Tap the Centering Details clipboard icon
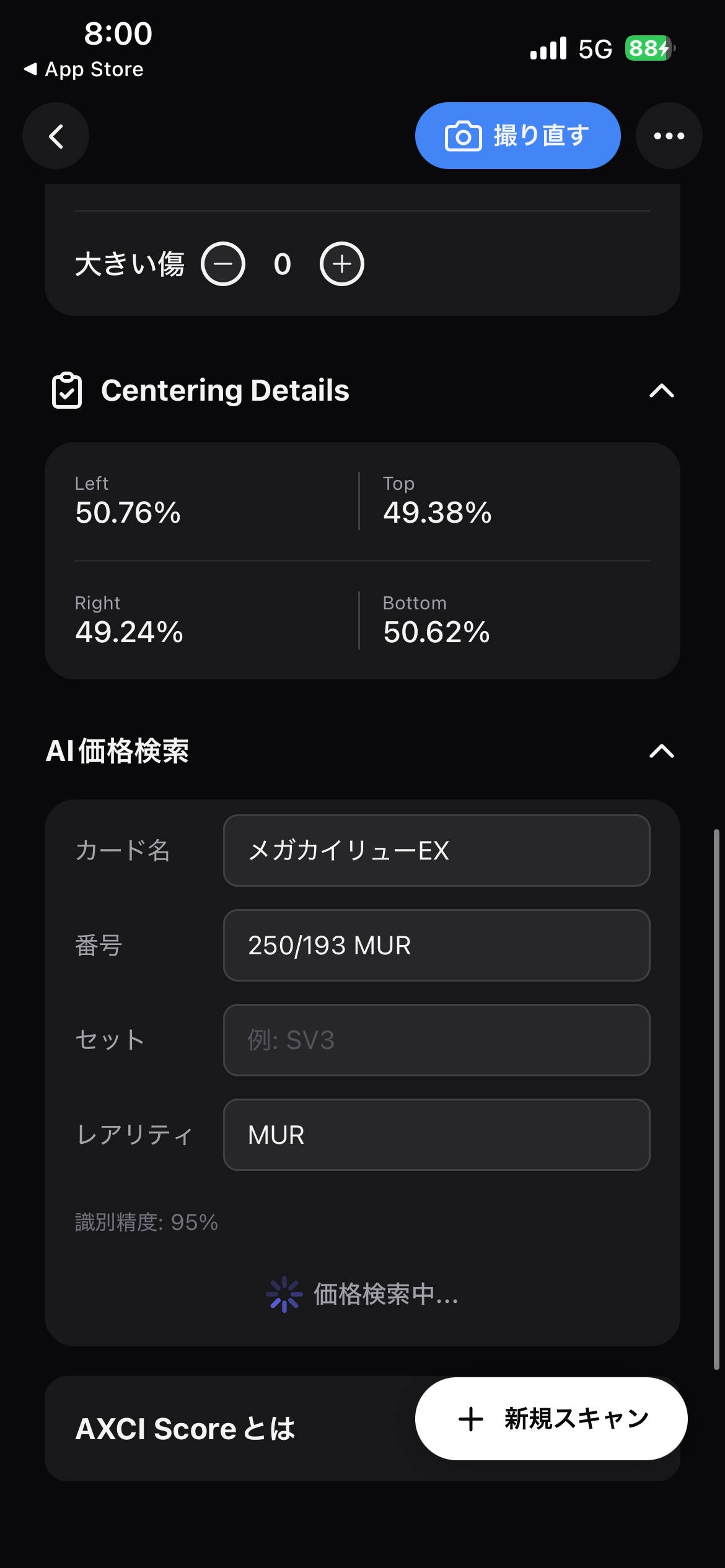This screenshot has width=725, height=1568. (67, 391)
